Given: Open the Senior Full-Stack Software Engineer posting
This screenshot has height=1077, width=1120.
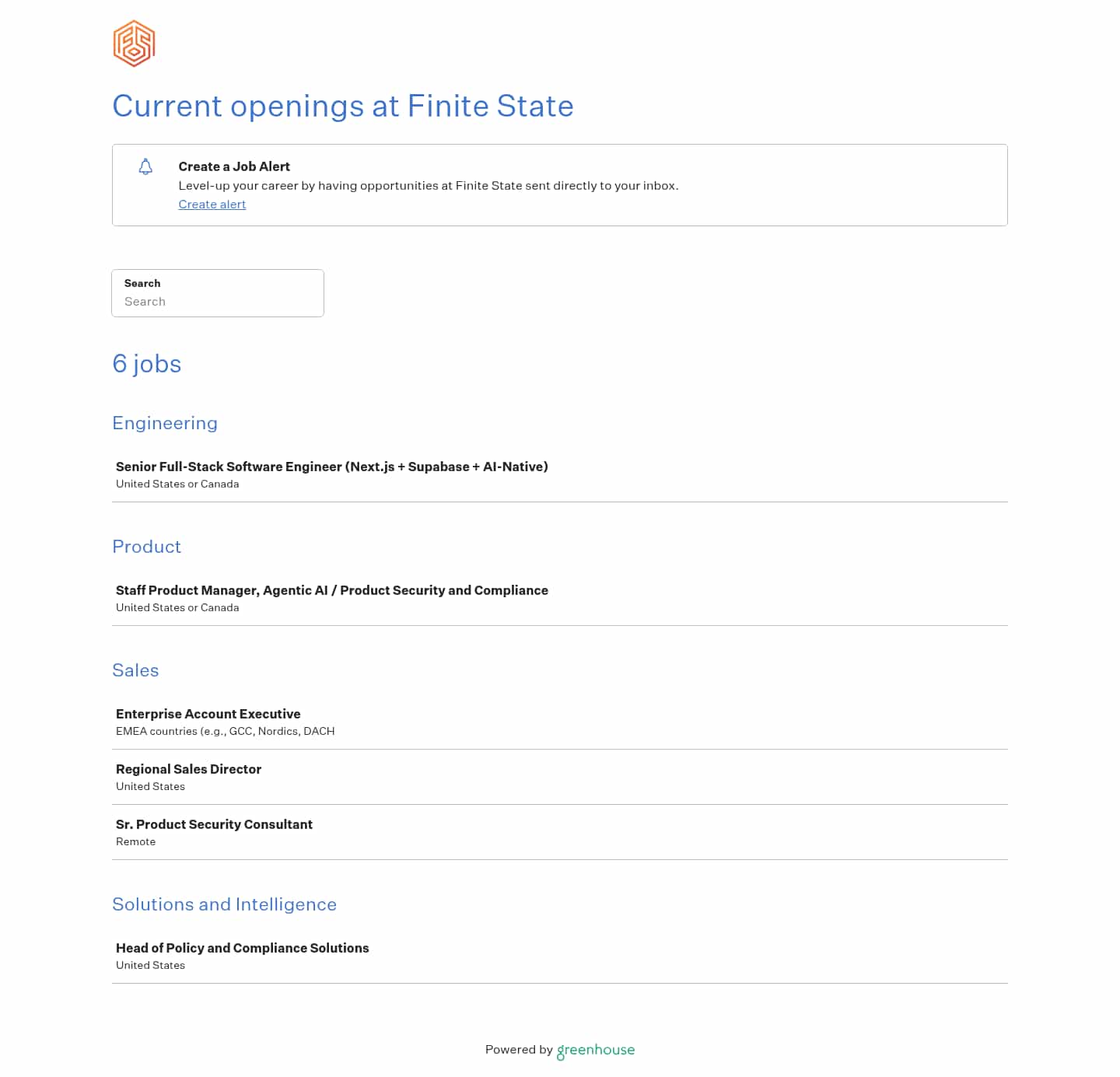Looking at the screenshot, I should tap(331, 467).
